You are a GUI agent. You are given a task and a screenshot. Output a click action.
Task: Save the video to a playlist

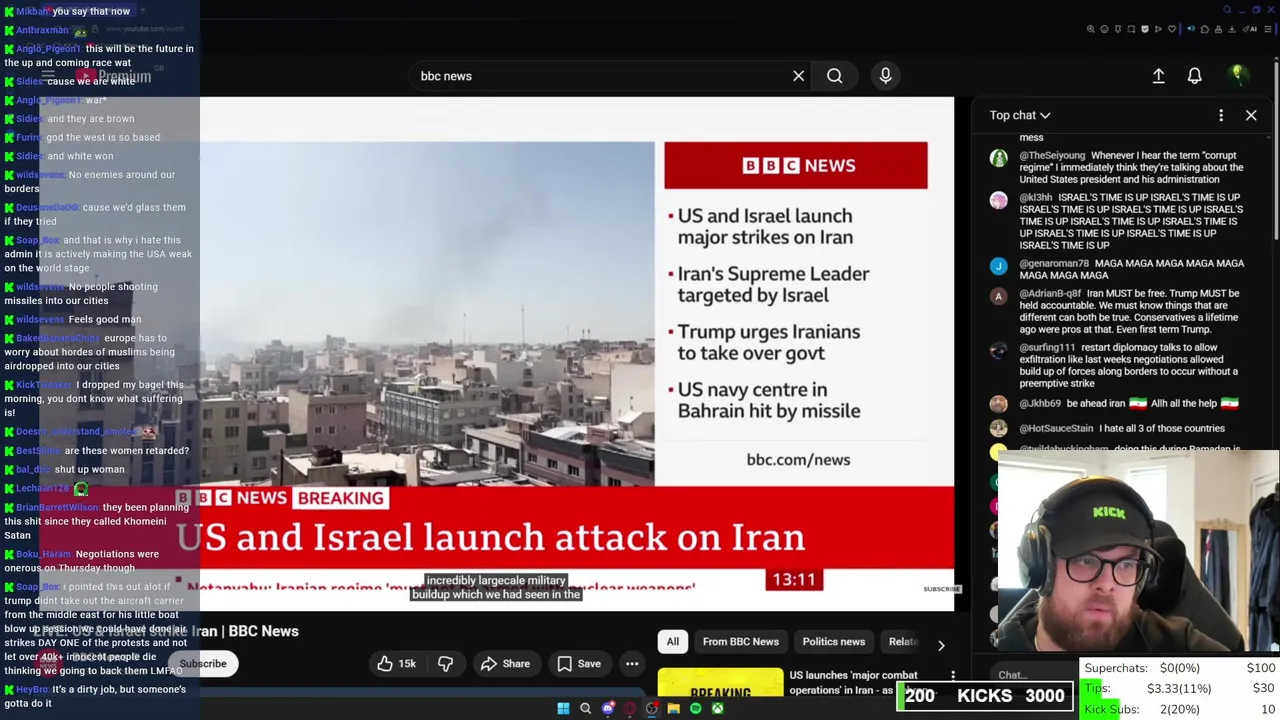578,663
